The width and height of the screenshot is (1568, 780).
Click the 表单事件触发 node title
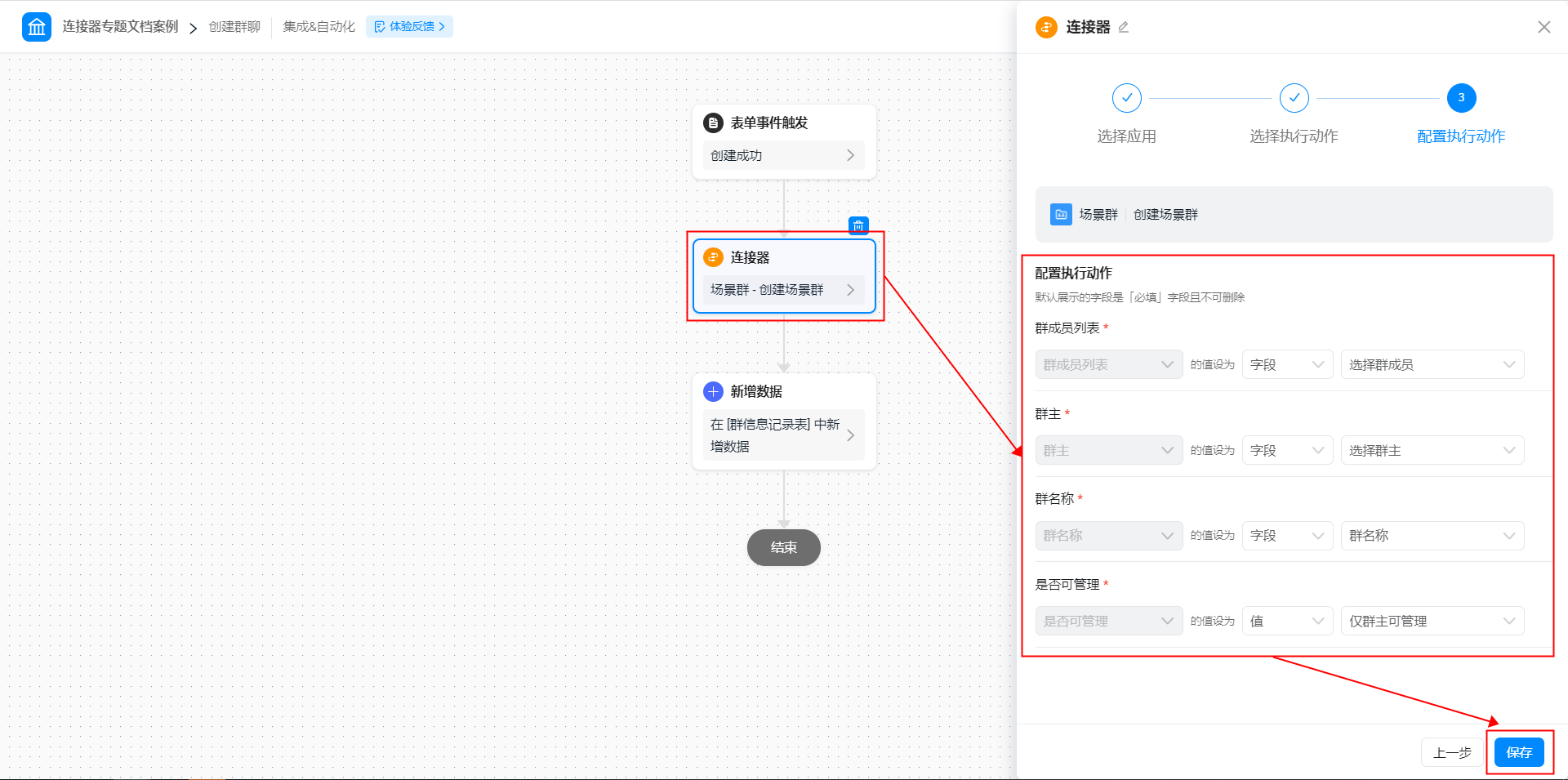tap(769, 123)
